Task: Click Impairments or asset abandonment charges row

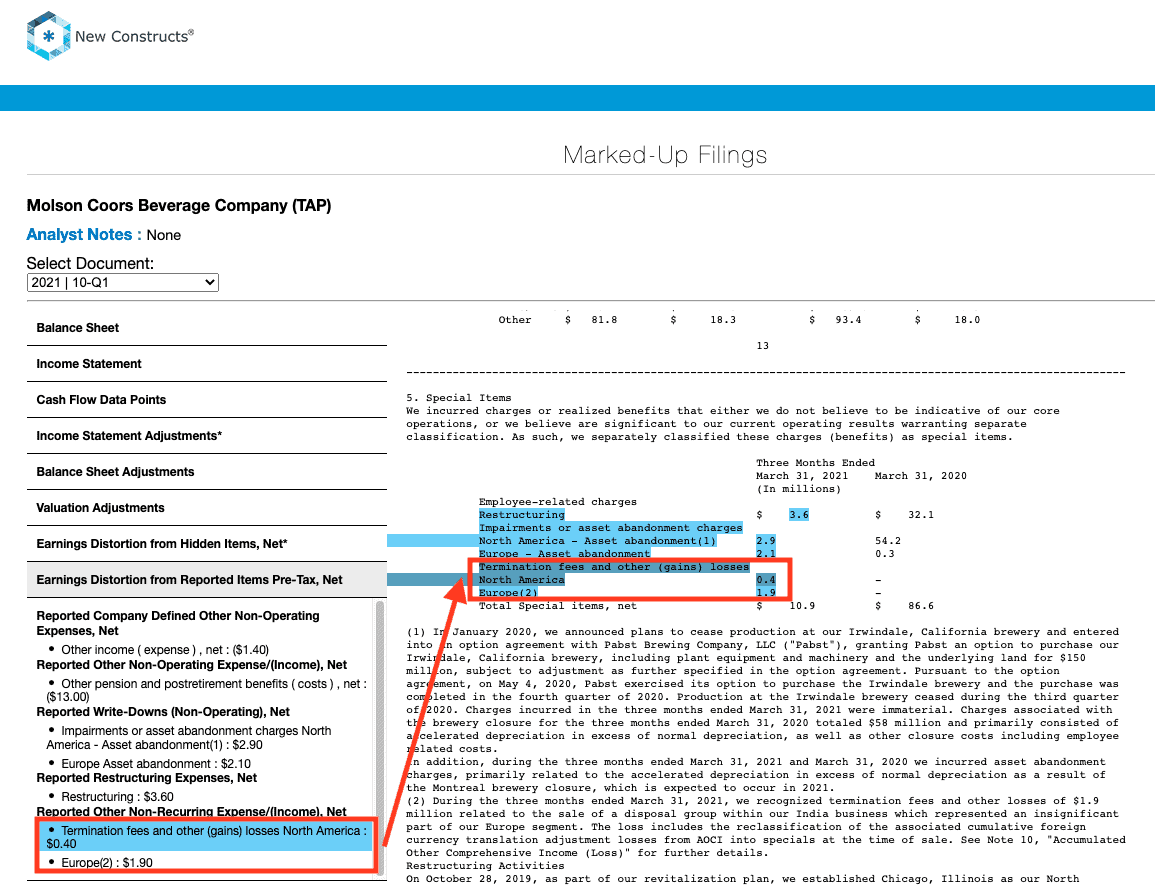Action: click(x=611, y=528)
